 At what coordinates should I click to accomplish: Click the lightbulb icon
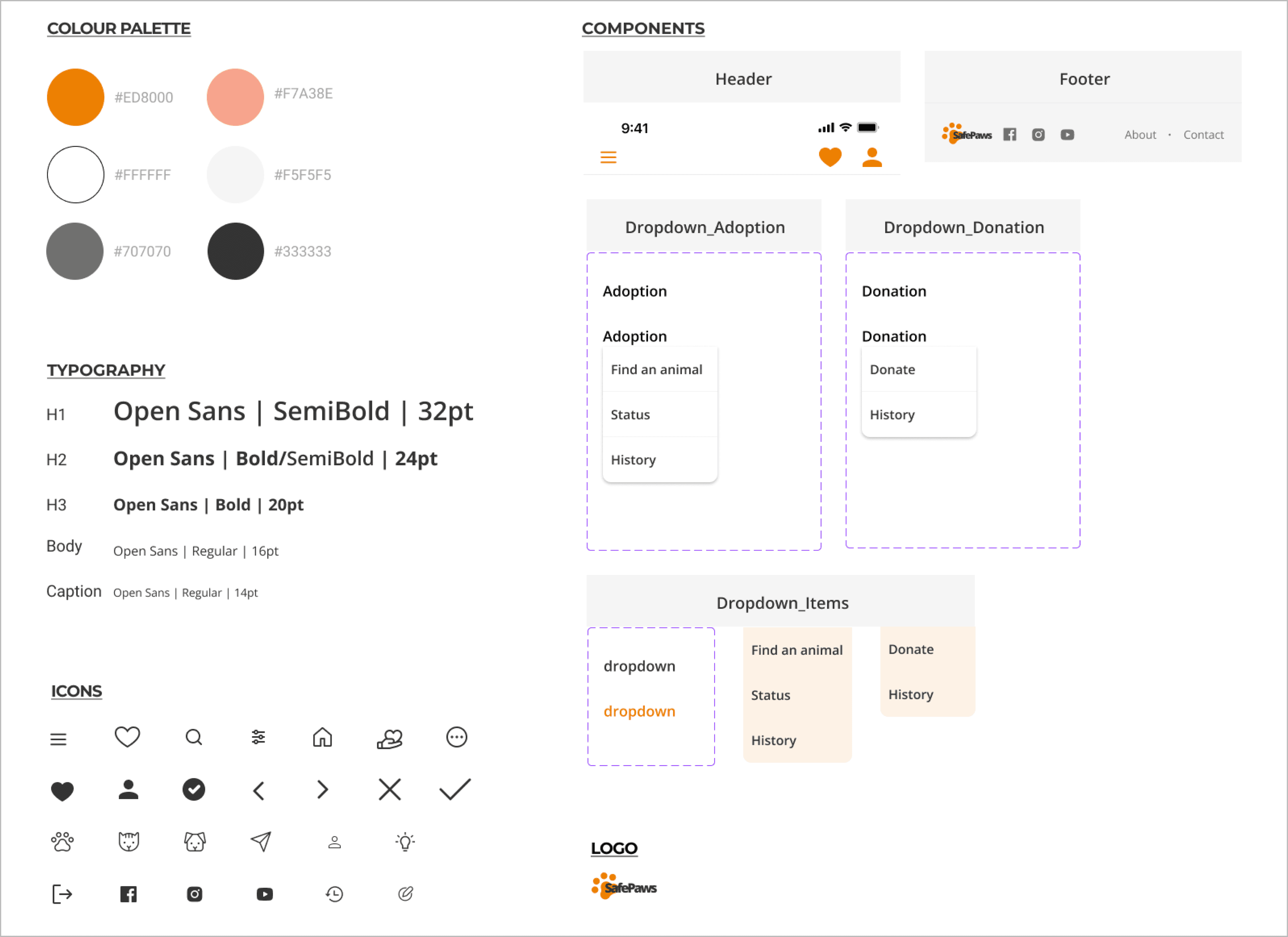click(x=405, y=842)
